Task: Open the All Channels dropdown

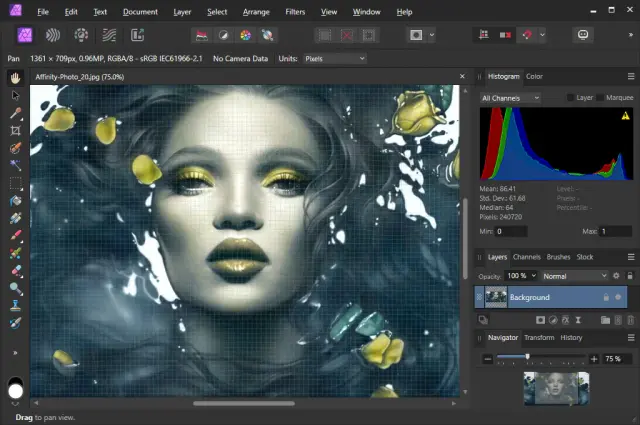Action: pyautogui.click(x=510, y=98)
